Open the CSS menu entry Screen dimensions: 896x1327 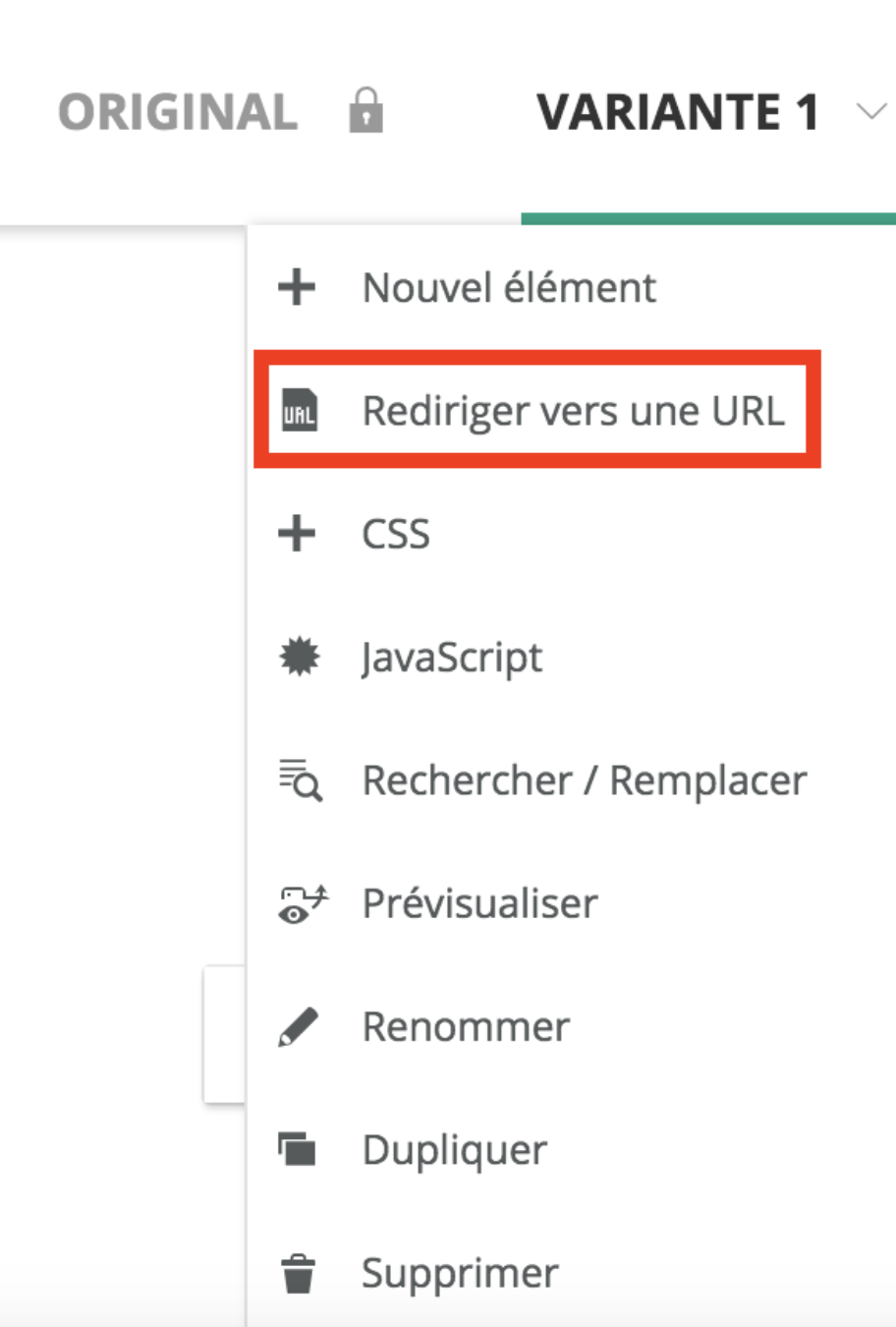point(396,534)
